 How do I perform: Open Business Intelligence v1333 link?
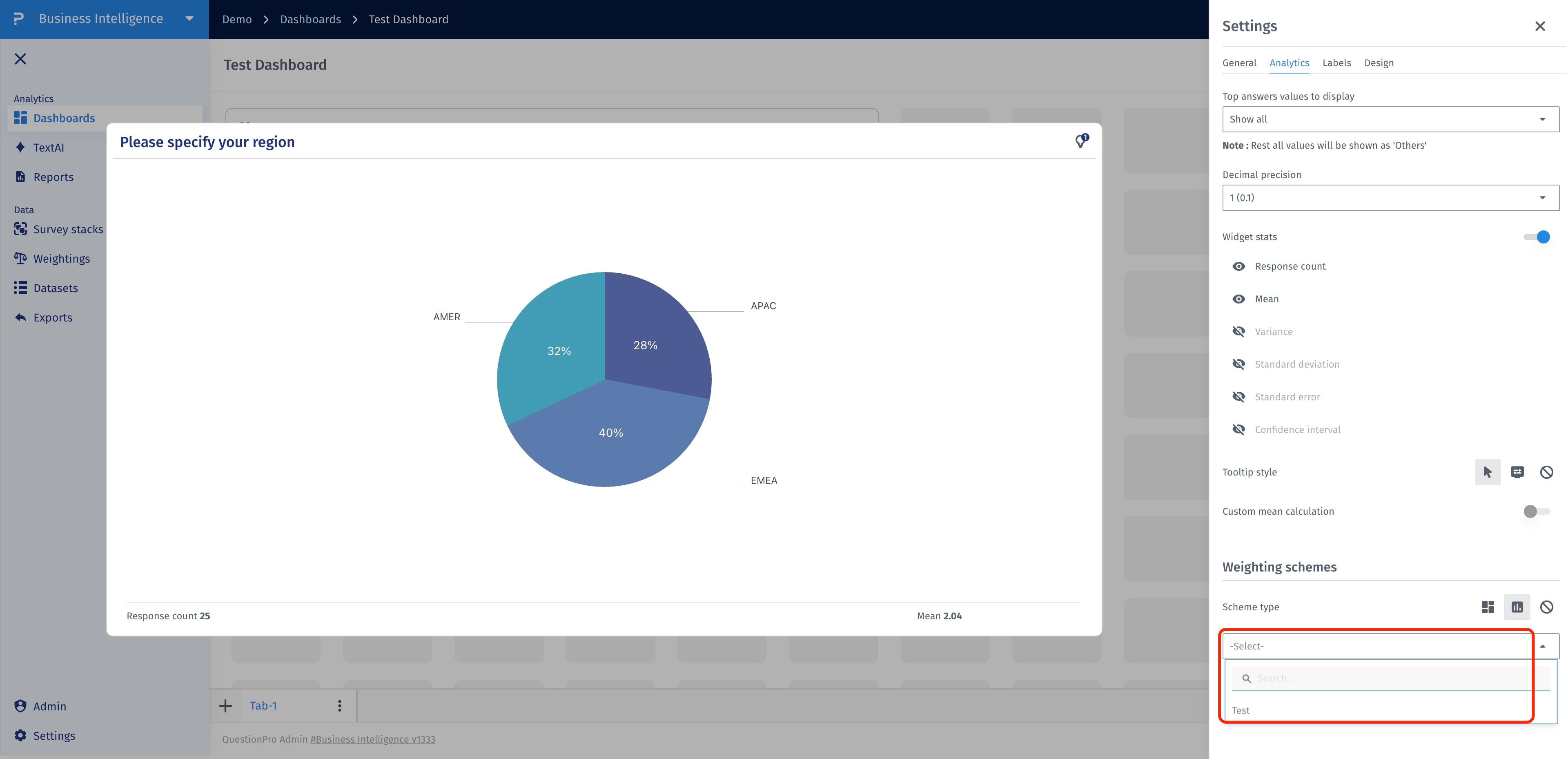click(x=372, y=739)
